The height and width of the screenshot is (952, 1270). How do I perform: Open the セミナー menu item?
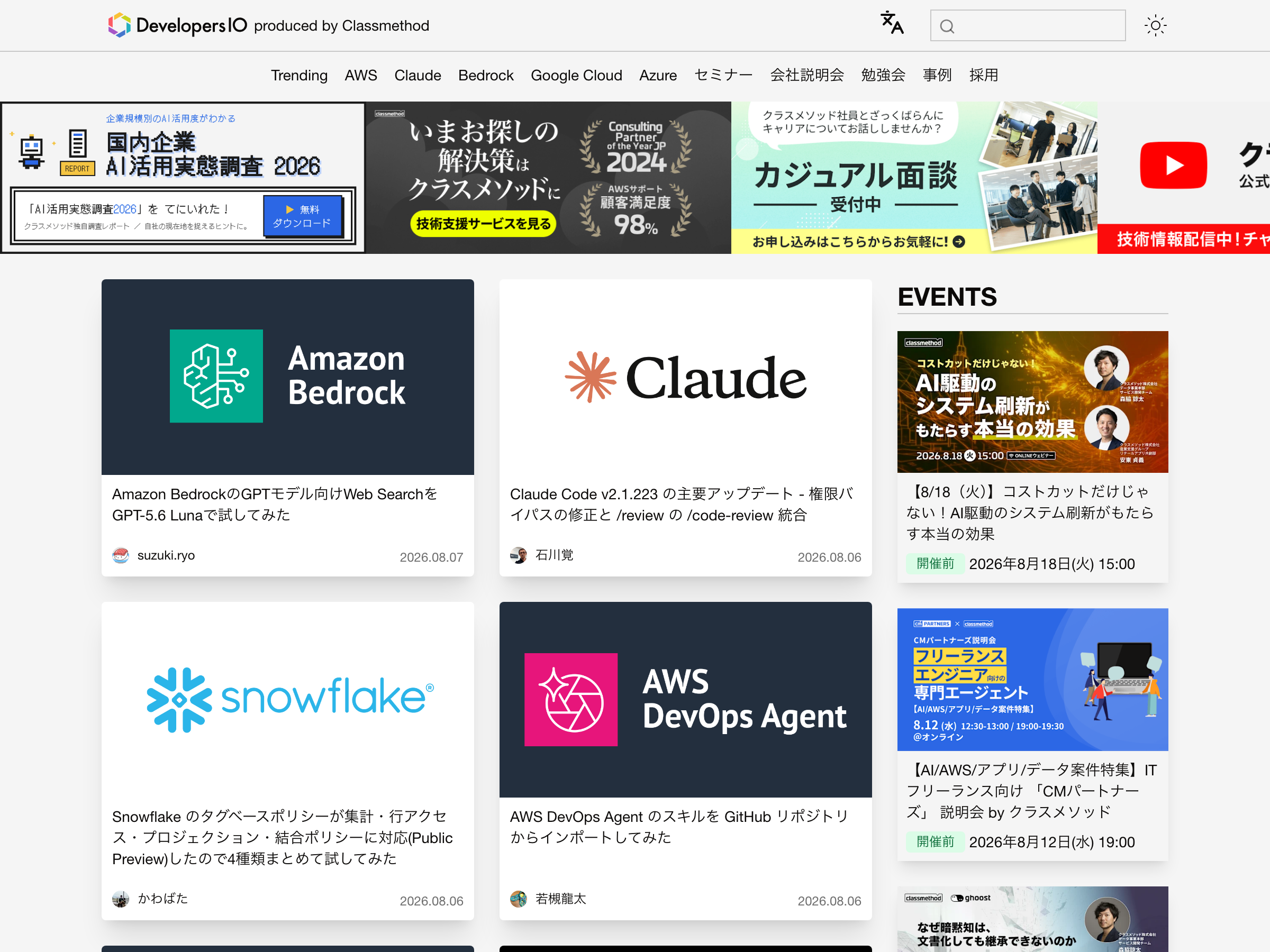[x=723, y=75]
